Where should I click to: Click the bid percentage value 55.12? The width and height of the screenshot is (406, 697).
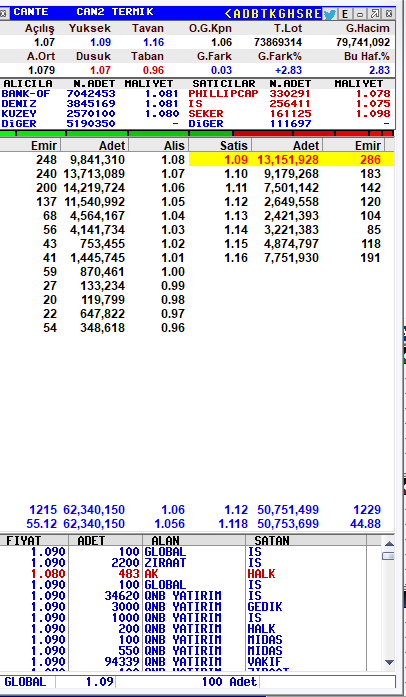[41, 524]
